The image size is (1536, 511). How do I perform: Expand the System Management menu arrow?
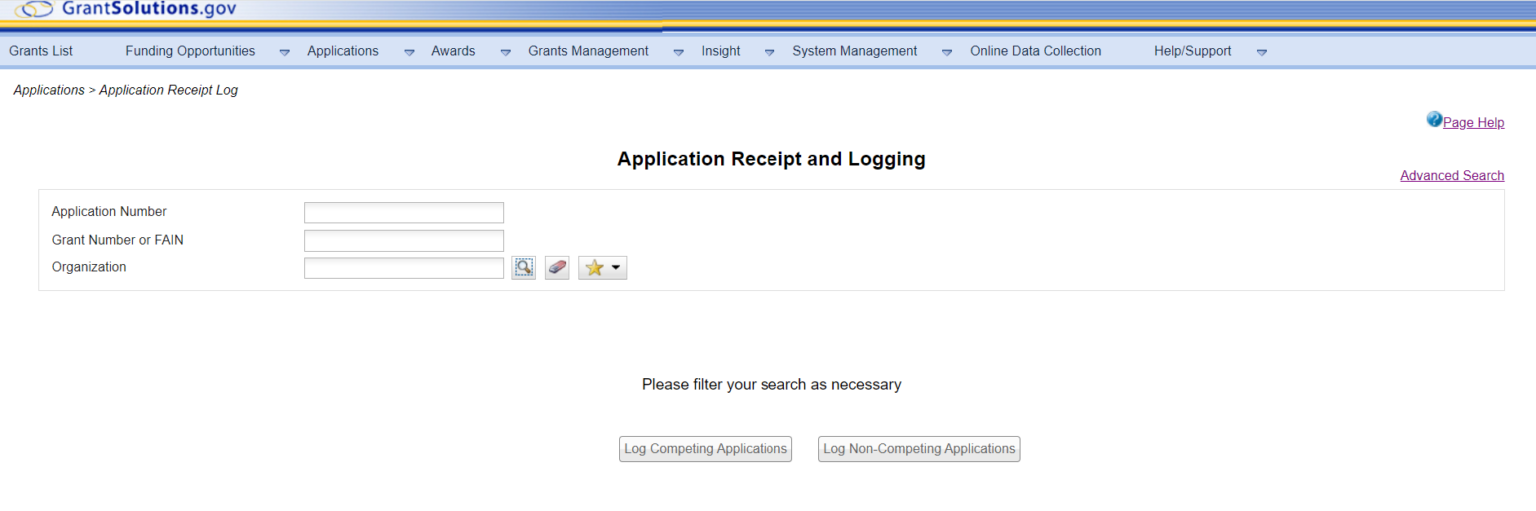[946, 52]
